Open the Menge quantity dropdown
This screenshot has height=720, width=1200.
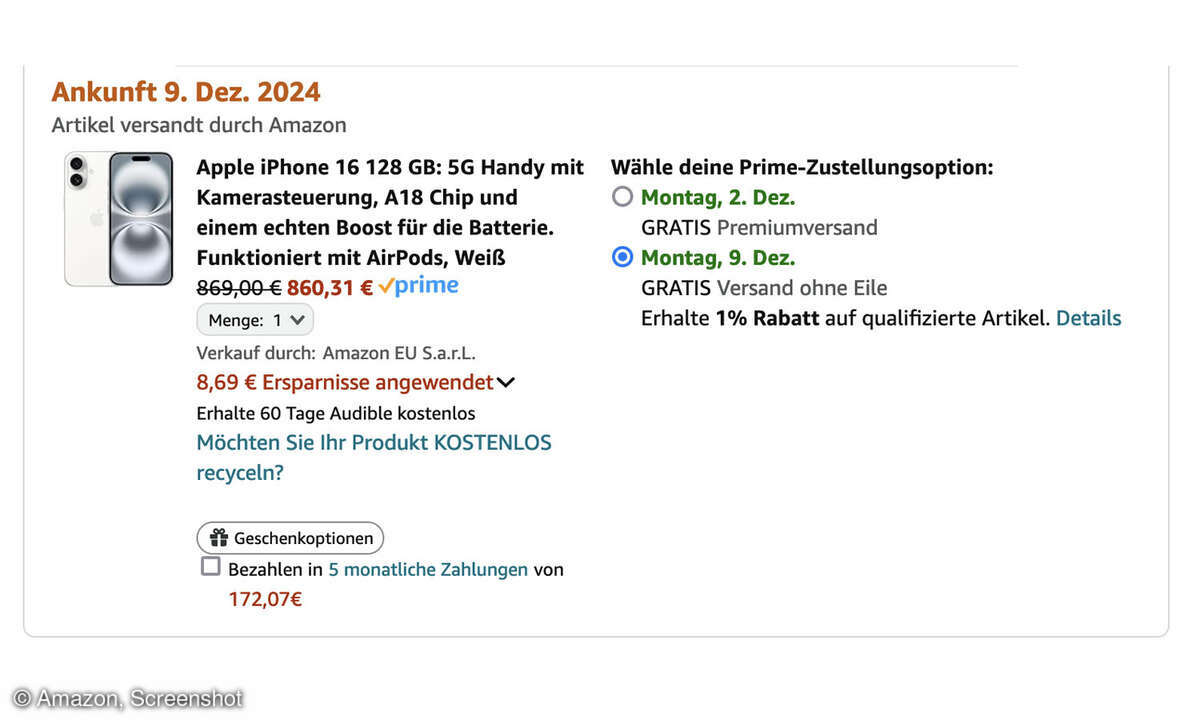(x=255, y=320)
